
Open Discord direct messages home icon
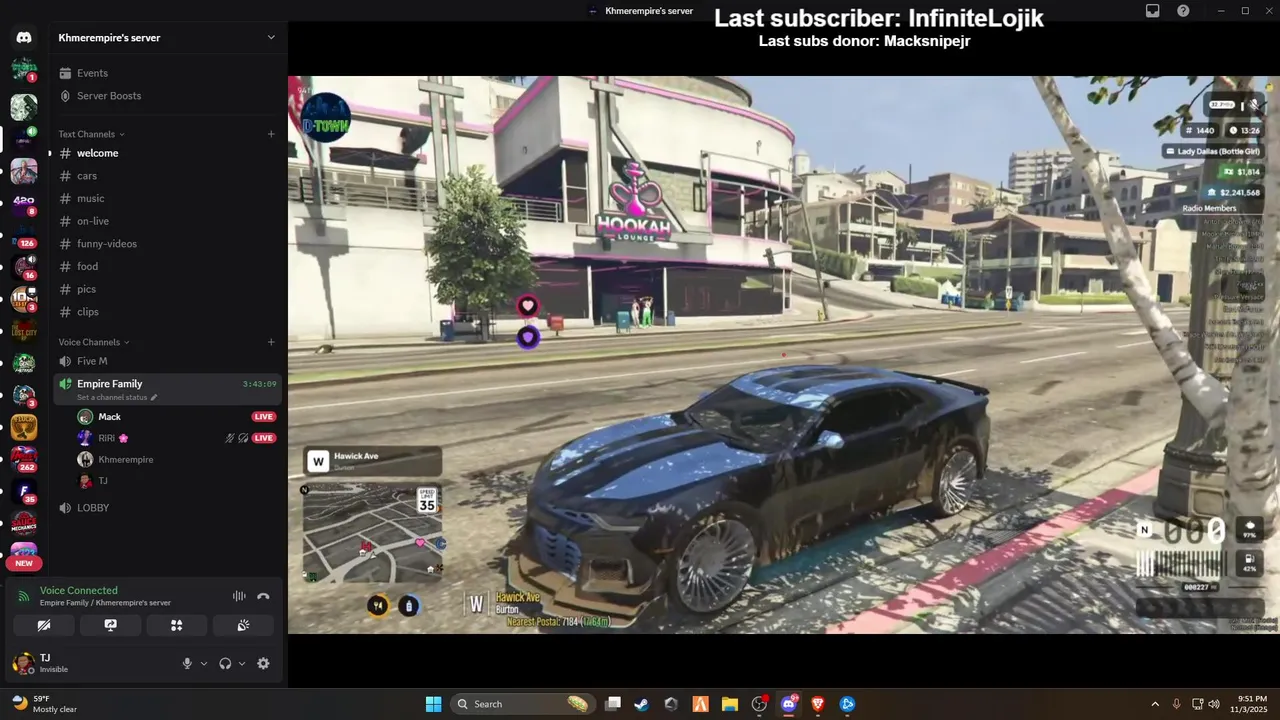click(x=24, y=38)
